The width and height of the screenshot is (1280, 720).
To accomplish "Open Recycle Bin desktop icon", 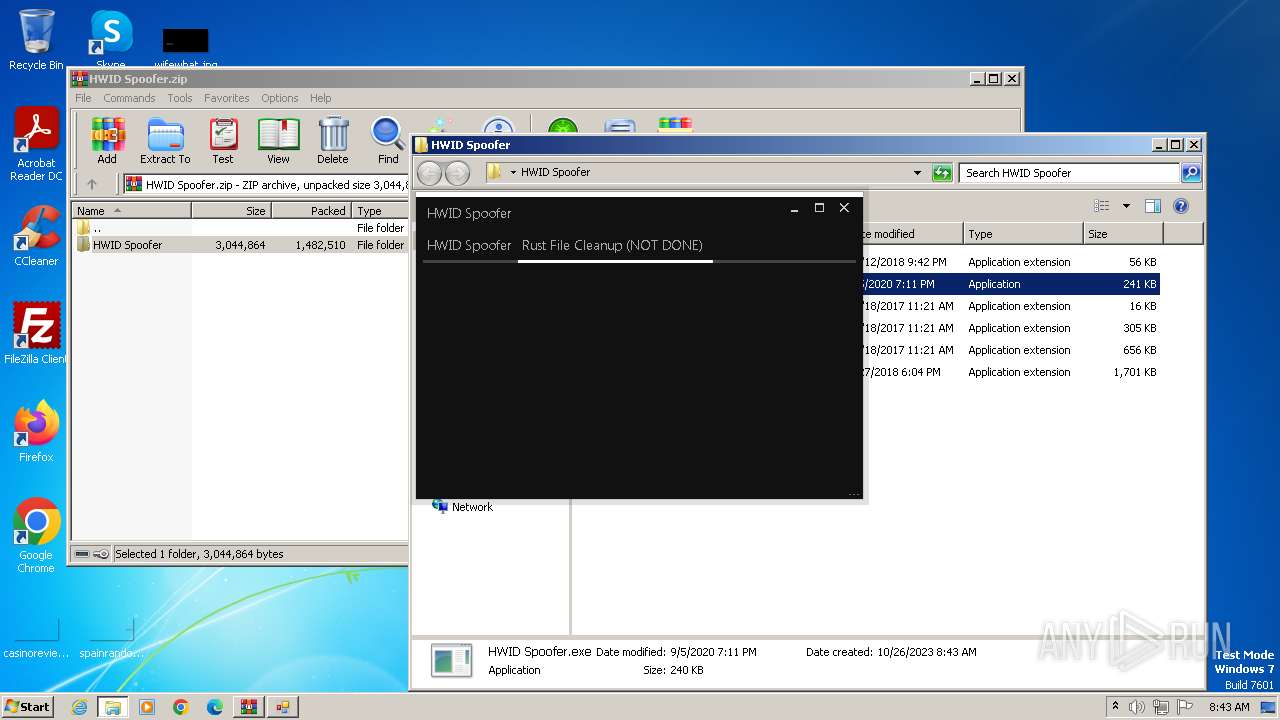I will (36, 40).
